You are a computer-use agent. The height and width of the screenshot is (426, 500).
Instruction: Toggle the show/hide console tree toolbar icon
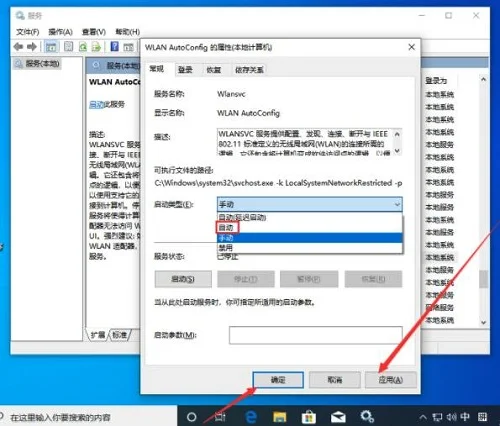pyautogui.click(x=51, y=47)
